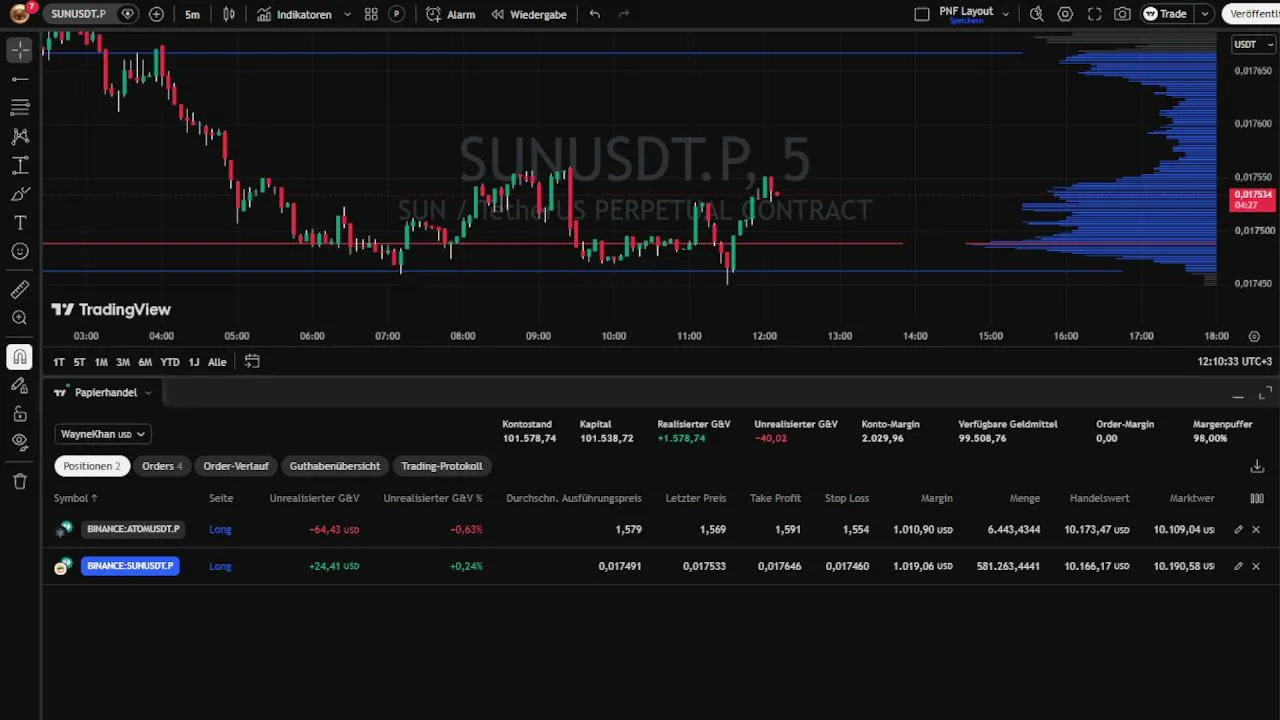Toggle magnet mode in drawing toolbar
This screenshot has width=1280, height=720.
[x=20, y=357]
